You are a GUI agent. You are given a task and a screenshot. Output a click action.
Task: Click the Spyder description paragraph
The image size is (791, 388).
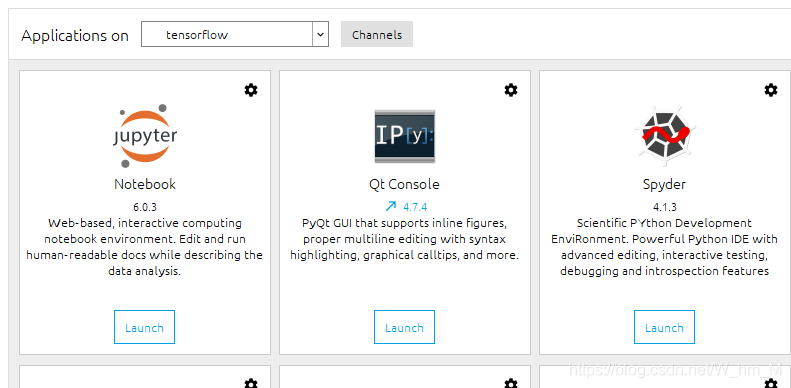[664, 247]
